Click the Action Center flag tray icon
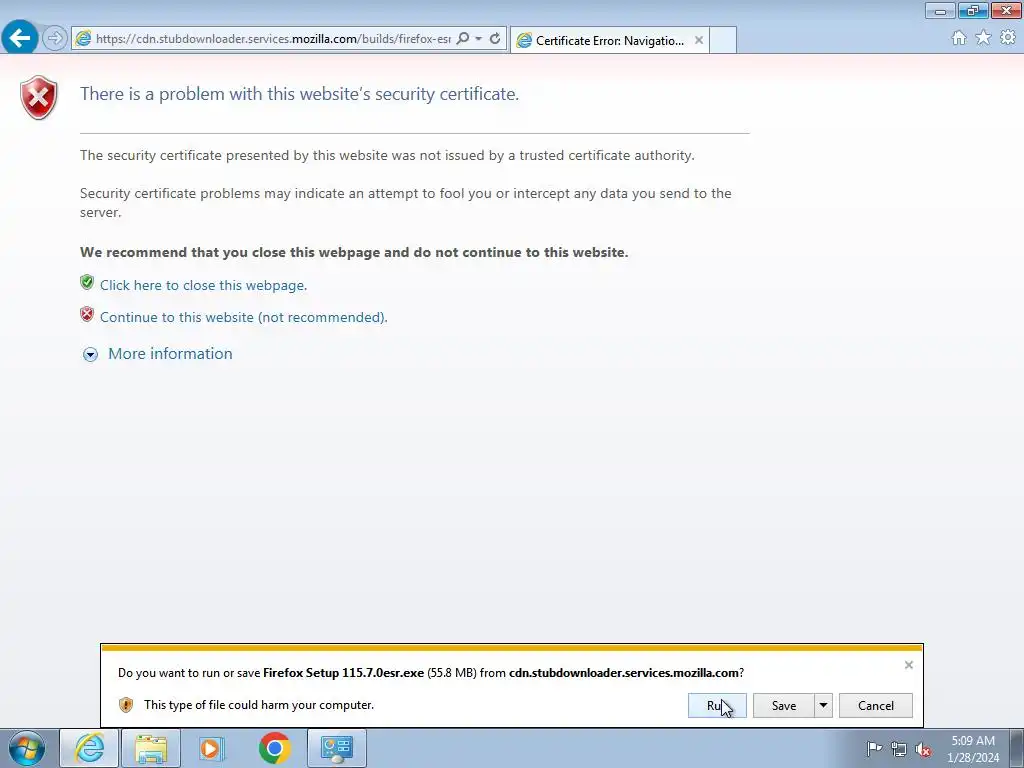1024x768 pixels. [874, 749]
